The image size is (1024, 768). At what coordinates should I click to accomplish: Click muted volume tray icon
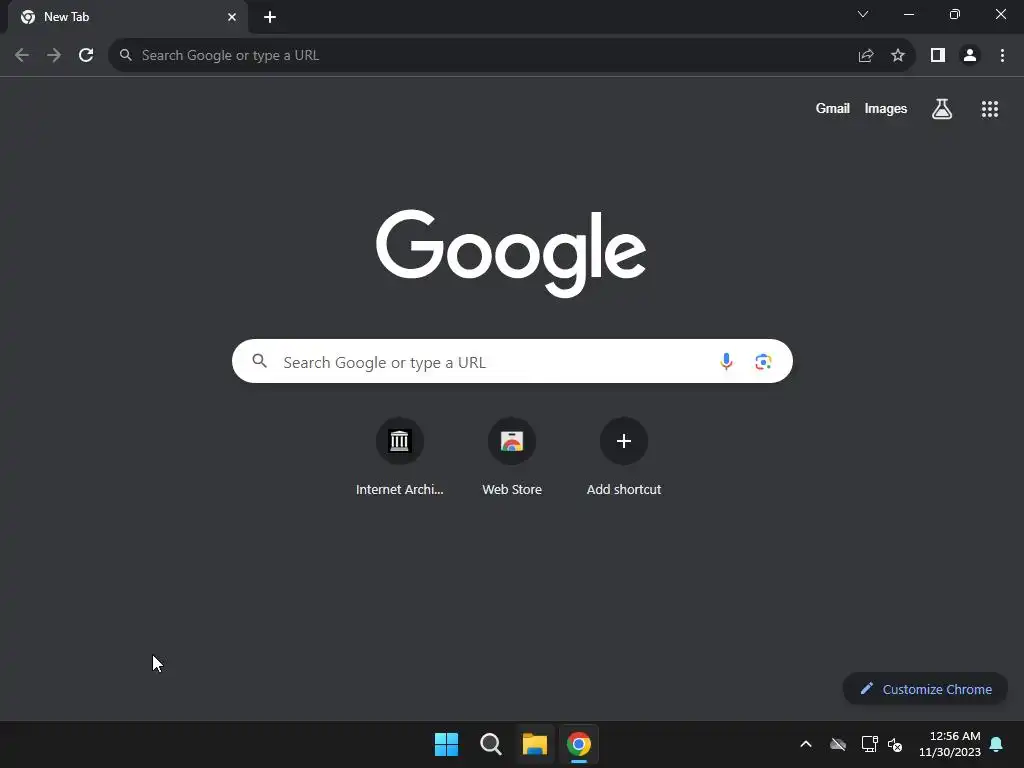895,744
